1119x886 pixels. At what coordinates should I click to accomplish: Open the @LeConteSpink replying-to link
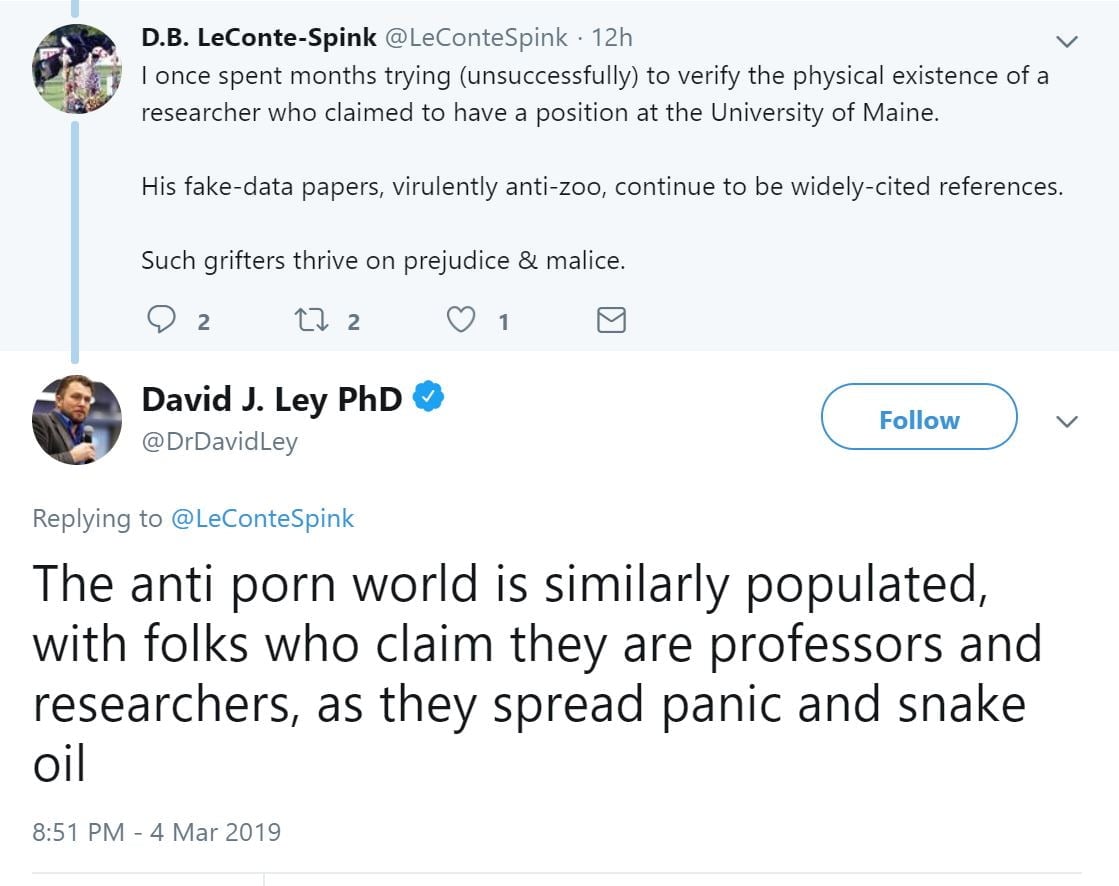tap(263, 518)
